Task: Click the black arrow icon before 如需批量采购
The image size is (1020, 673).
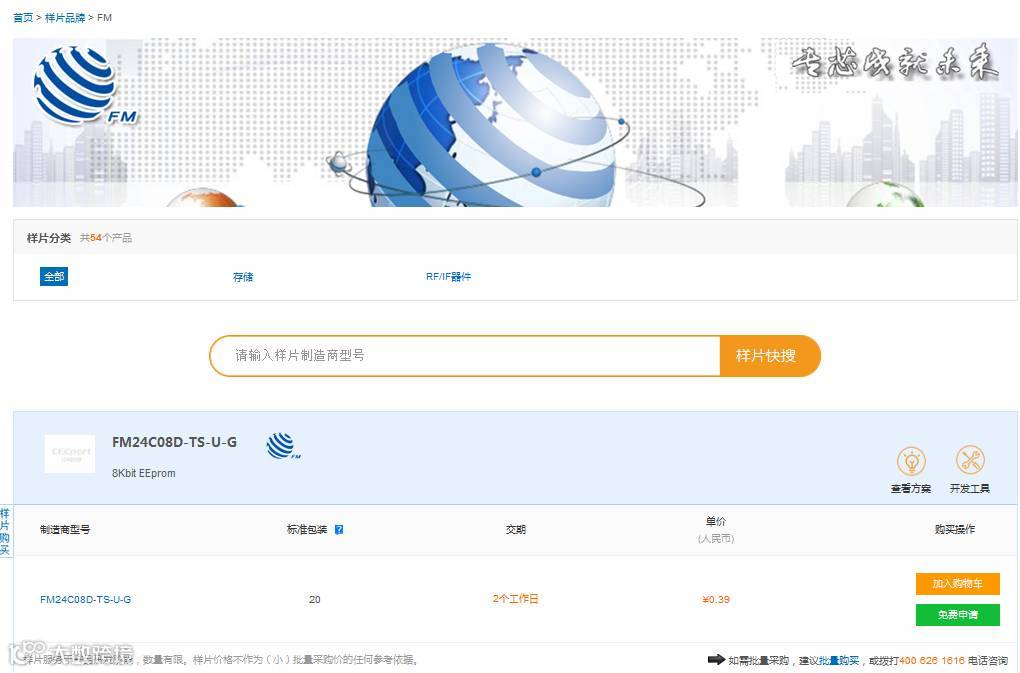Action: tap(716, 659)
